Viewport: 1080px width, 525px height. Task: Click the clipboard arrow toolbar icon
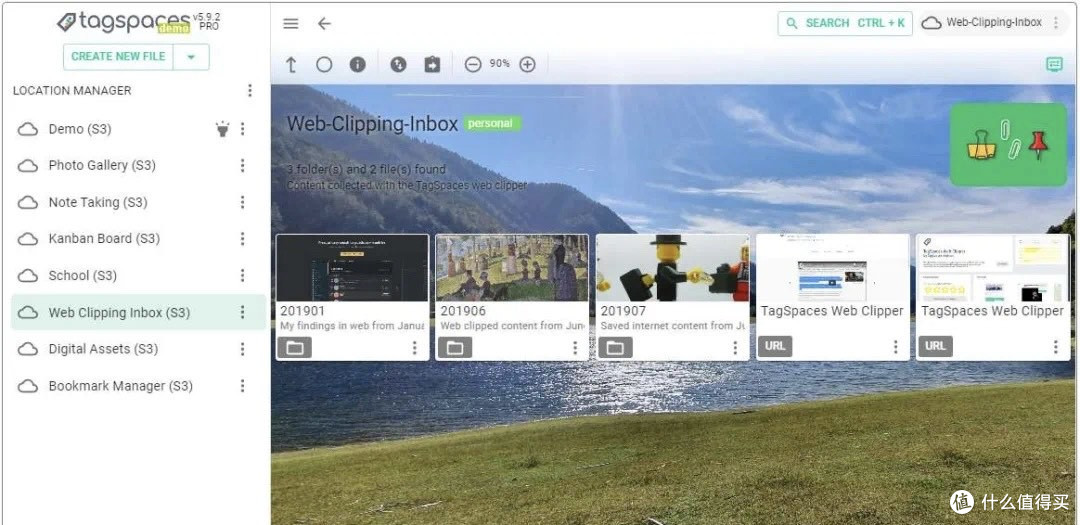pyautogui.click(x=432, y=65)
